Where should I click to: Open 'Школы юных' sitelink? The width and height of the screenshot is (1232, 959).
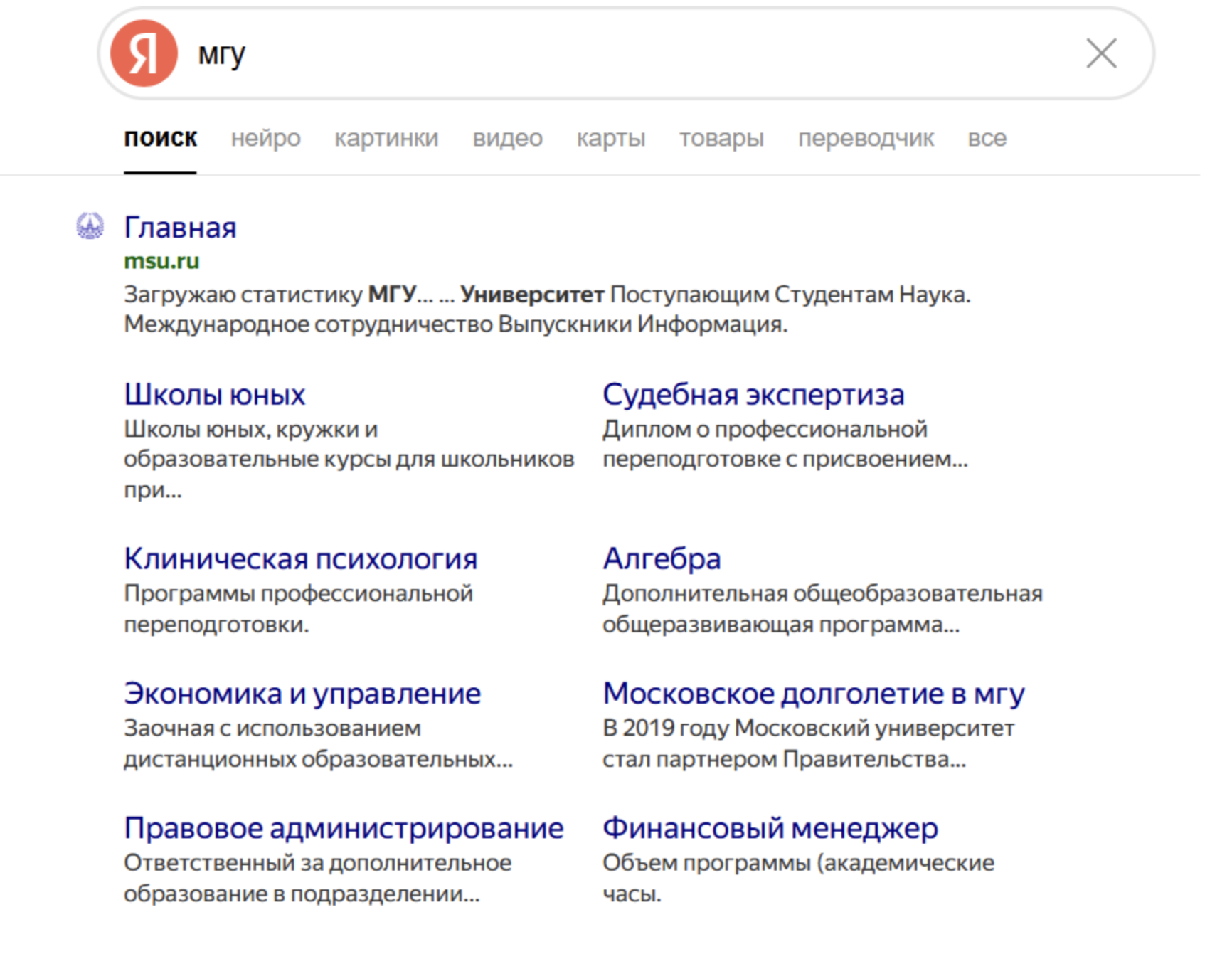tap(214, 394)
